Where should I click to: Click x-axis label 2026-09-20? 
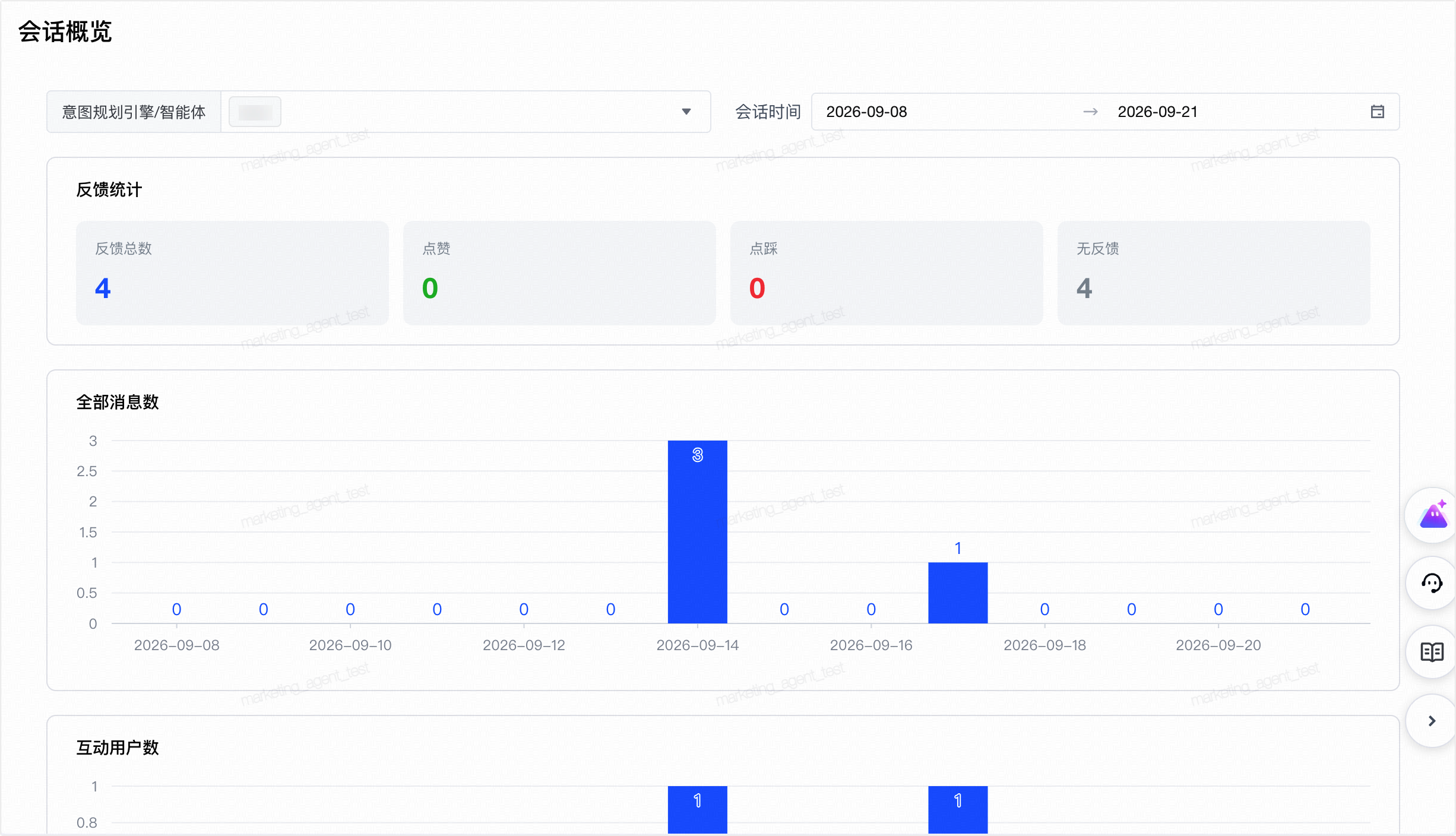pyautogui.click(x=1218, y=645)
